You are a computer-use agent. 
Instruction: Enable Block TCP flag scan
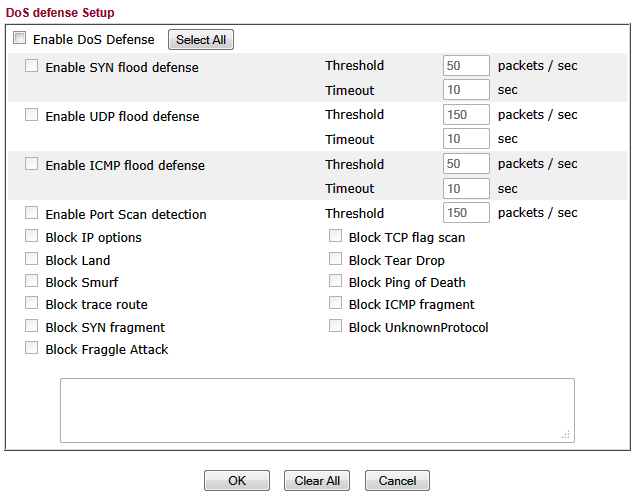coord(336,237)
